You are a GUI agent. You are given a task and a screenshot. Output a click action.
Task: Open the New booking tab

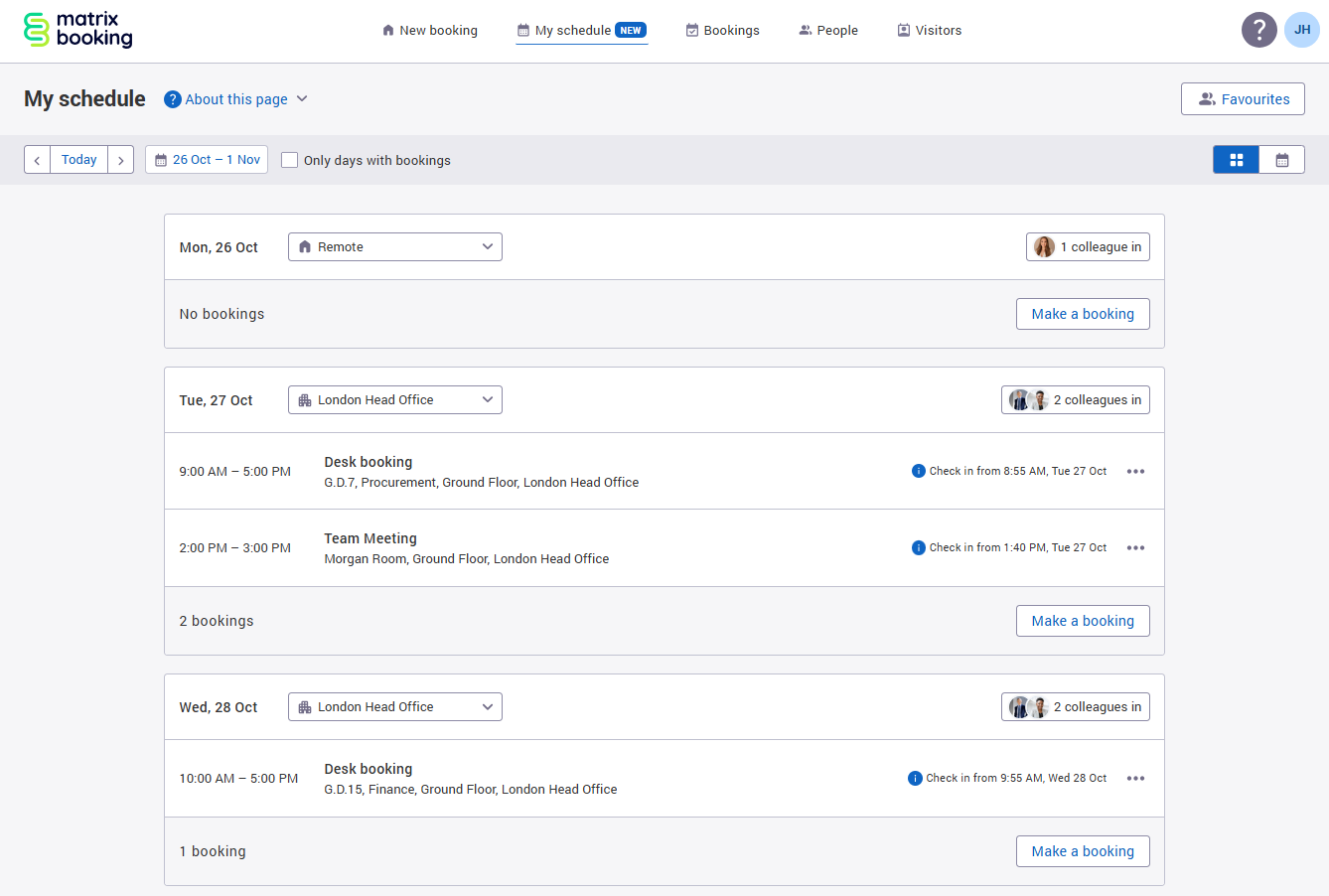click(x=429, y=31)
